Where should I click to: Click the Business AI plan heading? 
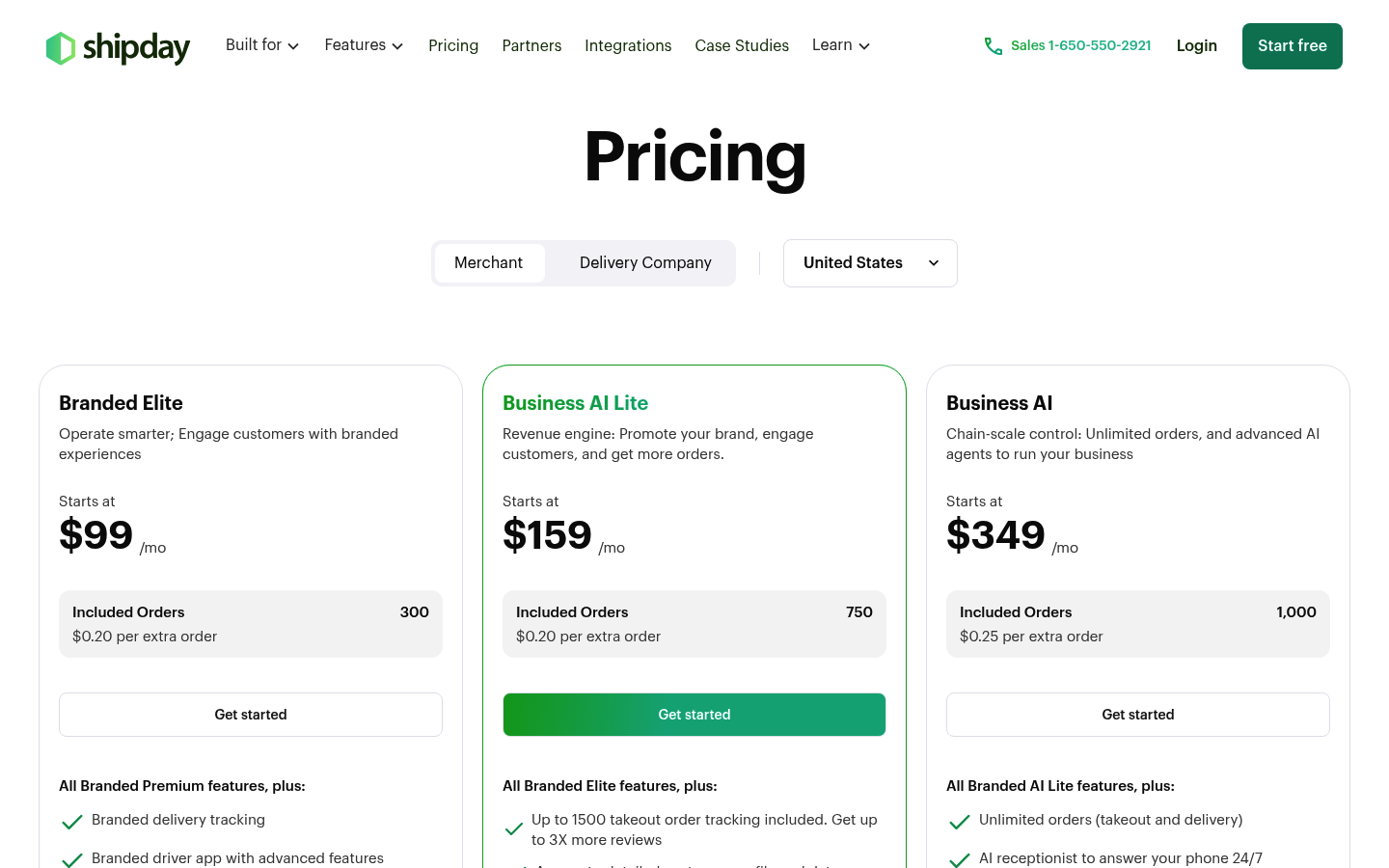999,403
